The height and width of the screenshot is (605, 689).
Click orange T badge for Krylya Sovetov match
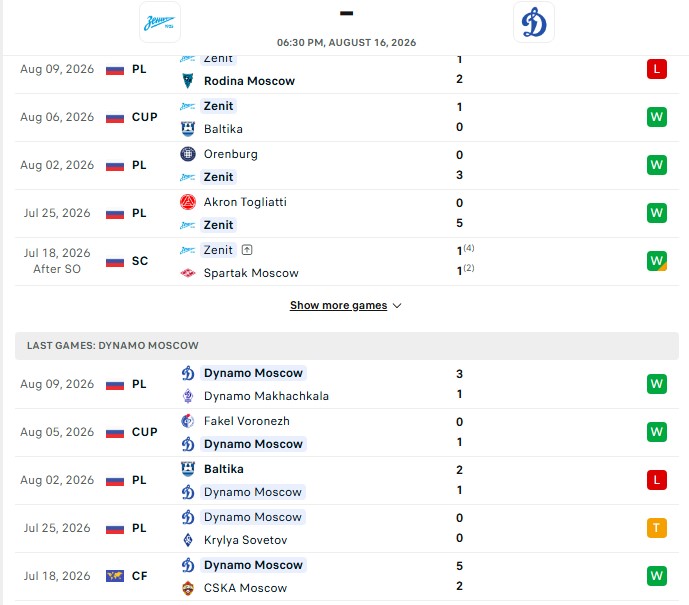656,528
